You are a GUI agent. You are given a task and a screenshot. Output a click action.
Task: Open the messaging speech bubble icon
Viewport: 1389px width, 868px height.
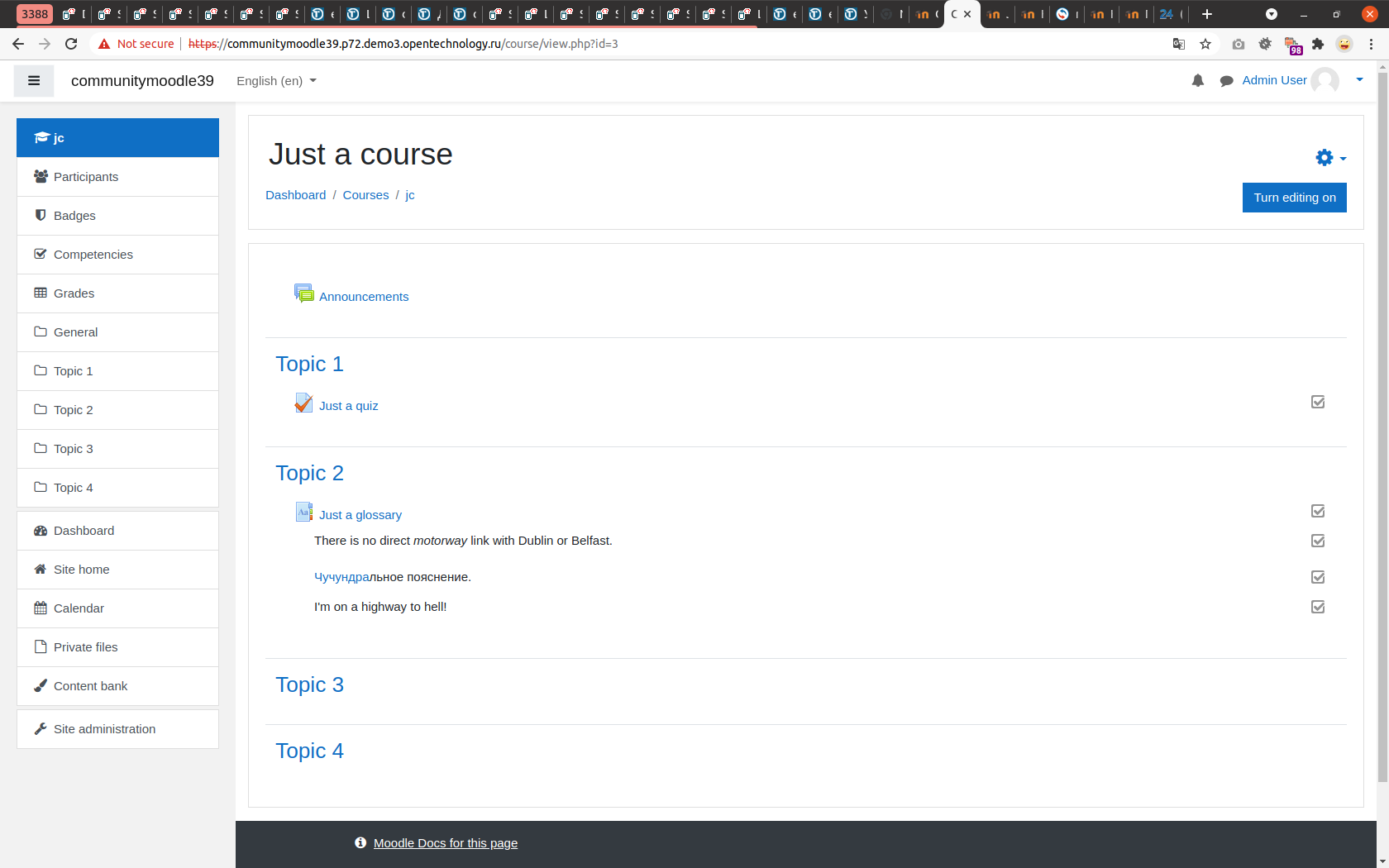pyautogui.click(x=1227, y=80)
